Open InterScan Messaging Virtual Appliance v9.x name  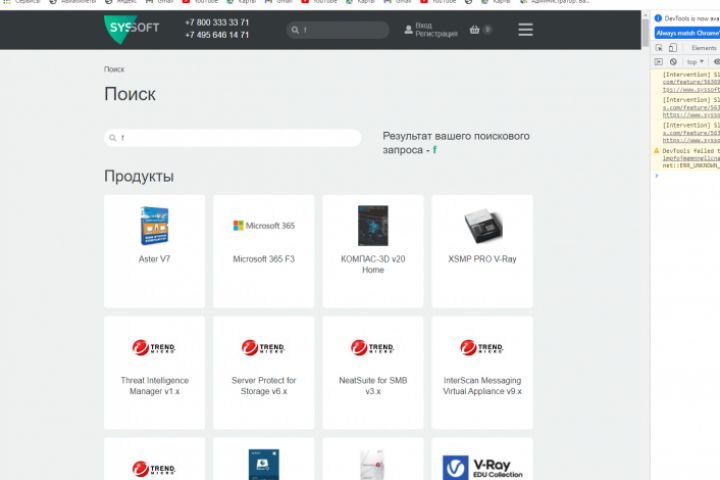click(482, 386)
